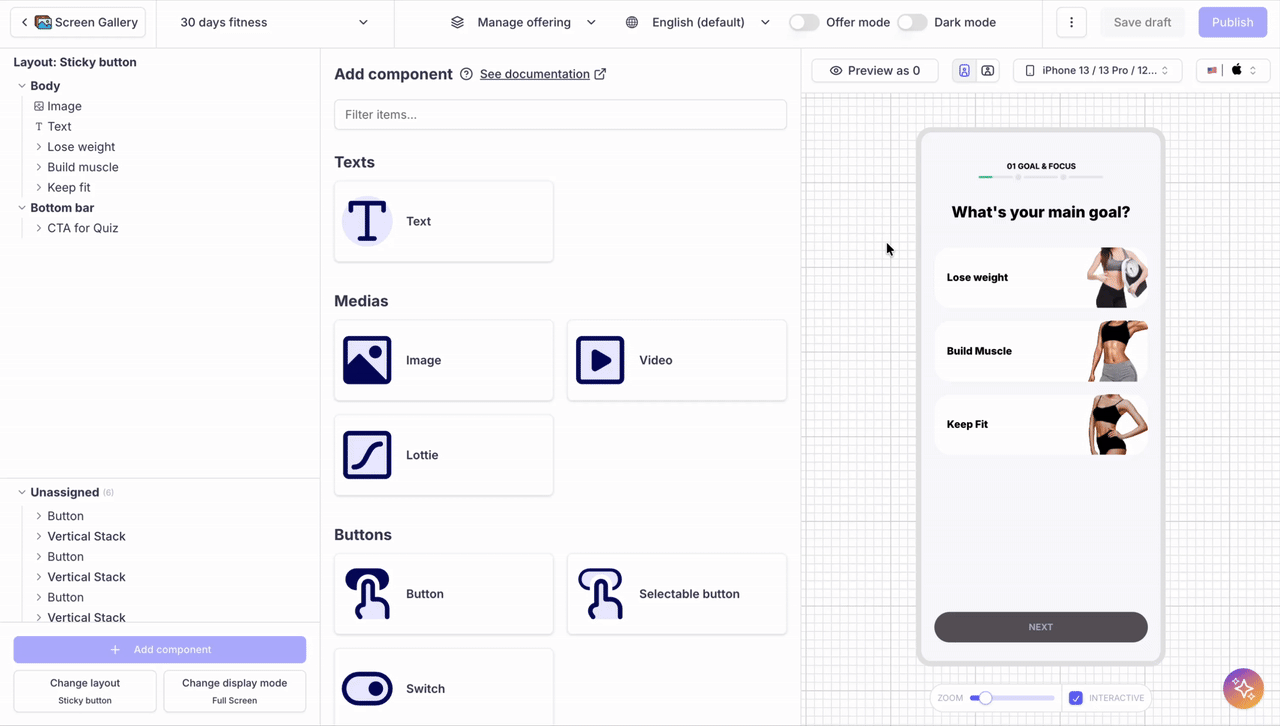This screenshot has width=1280, height=726.
Task: Click the progress bar in phone preview
Action: (x=1041, y=177)
